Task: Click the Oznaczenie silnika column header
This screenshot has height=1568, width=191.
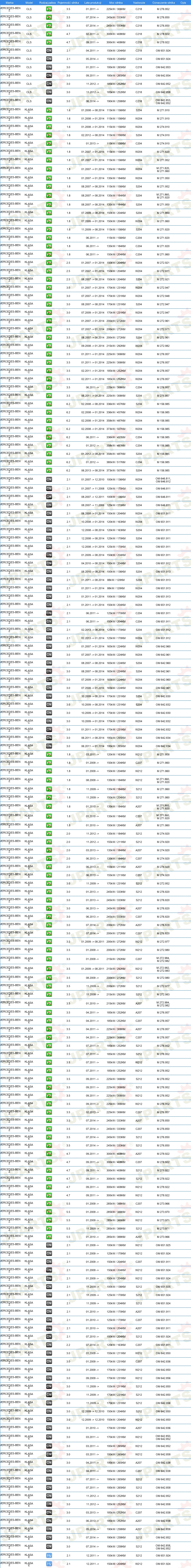Action: 163,2
